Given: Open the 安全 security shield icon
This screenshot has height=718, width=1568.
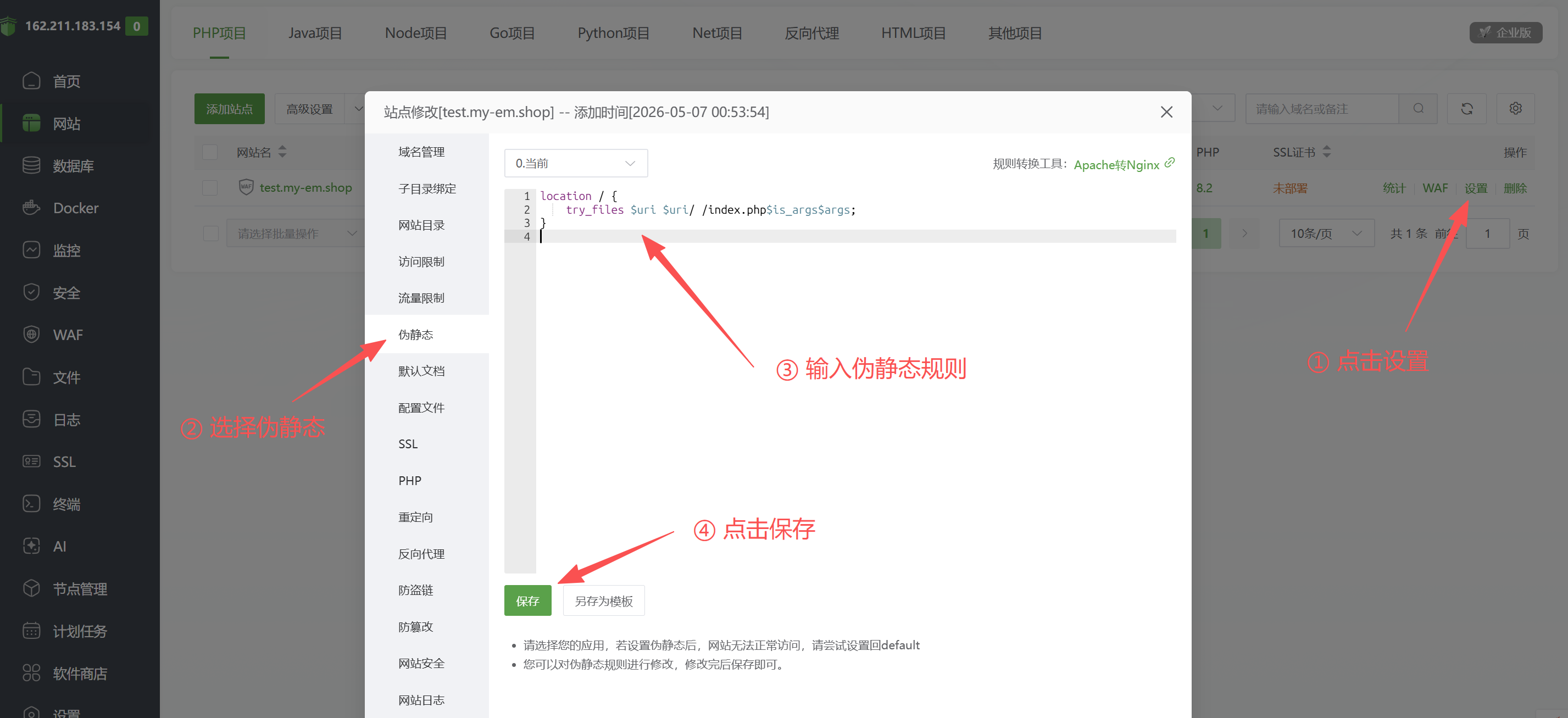Looking at the screenshot, I should (31, 293).
